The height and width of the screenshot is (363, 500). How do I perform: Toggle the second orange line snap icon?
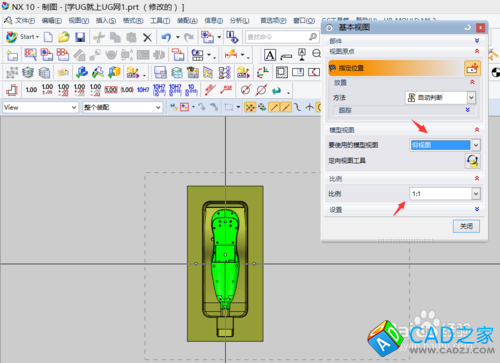286,107
